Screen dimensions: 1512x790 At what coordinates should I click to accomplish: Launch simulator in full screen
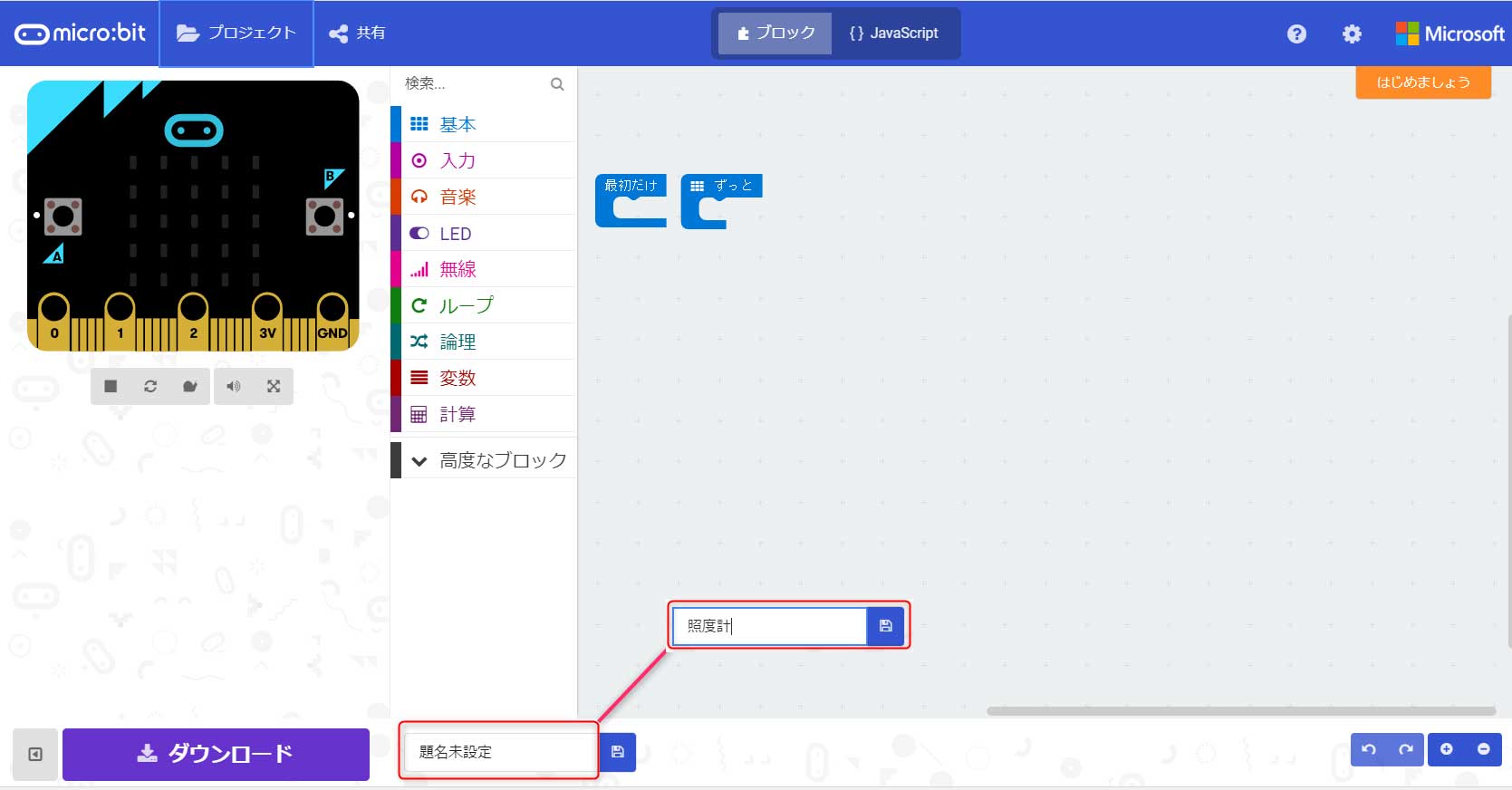(x=274, y=386)
